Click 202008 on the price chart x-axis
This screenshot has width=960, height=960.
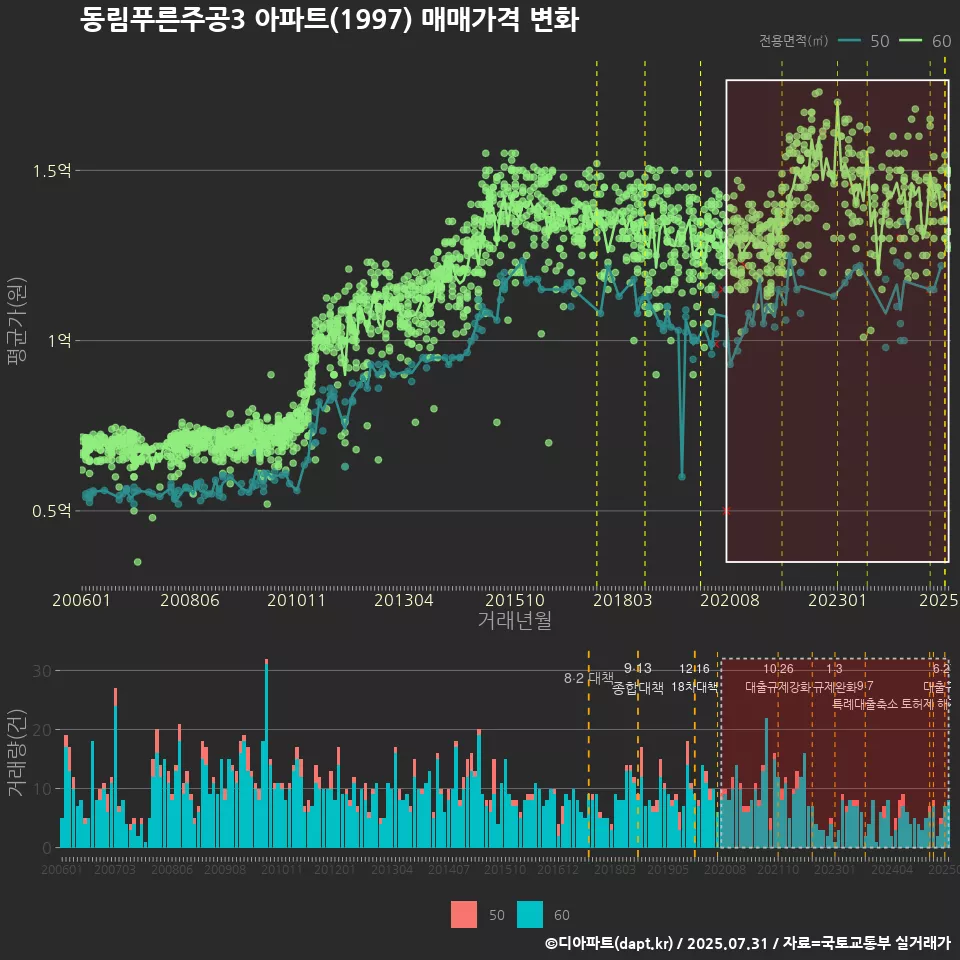[x=730, y=600]
